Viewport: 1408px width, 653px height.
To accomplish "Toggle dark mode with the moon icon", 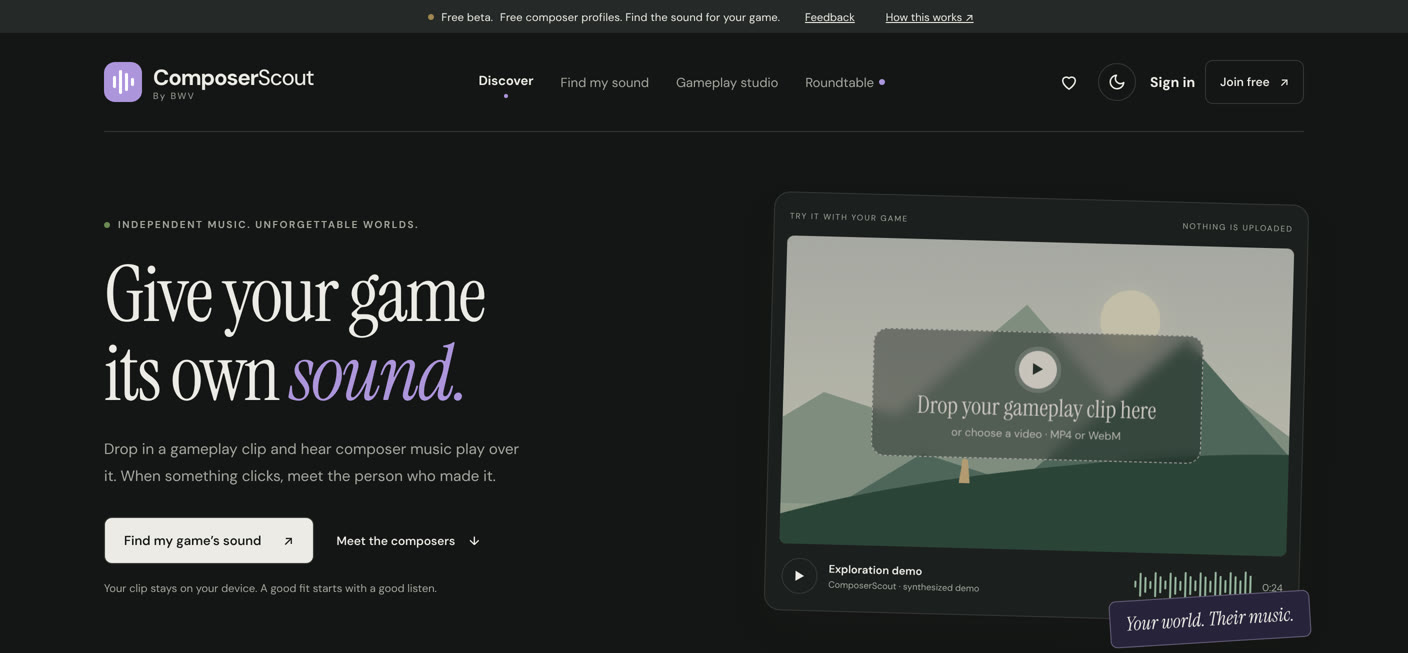I will point(1117,82).
